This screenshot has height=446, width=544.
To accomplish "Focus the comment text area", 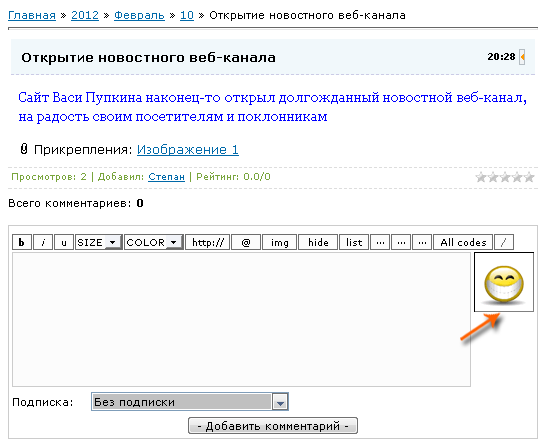I will point(241,319).
